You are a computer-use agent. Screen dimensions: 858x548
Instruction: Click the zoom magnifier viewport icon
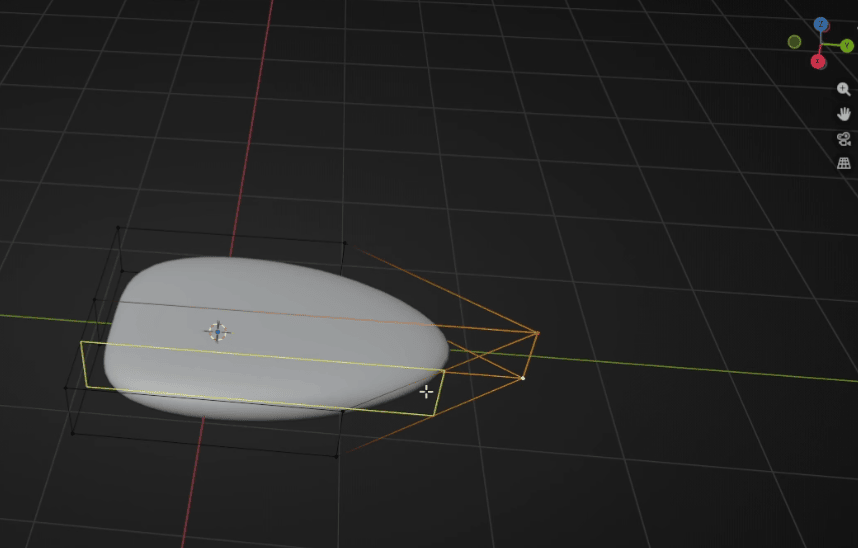pyautogui.click(x=843, y=89)
